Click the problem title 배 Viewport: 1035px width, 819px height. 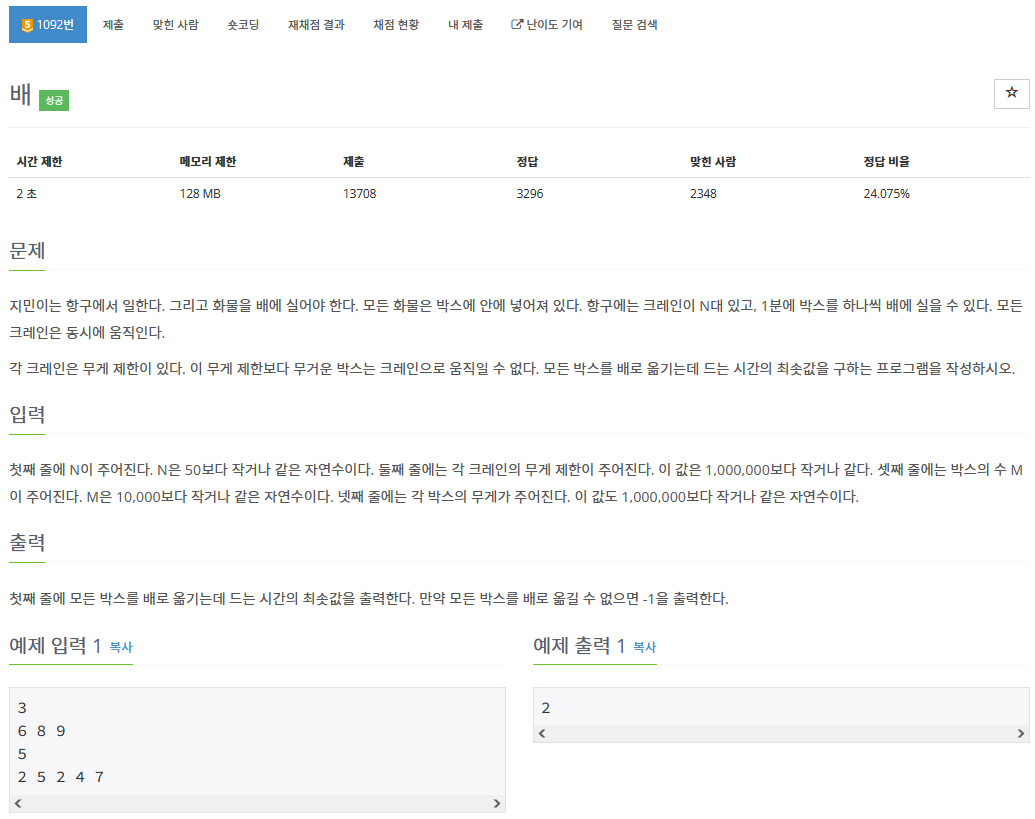pos(18,96)
